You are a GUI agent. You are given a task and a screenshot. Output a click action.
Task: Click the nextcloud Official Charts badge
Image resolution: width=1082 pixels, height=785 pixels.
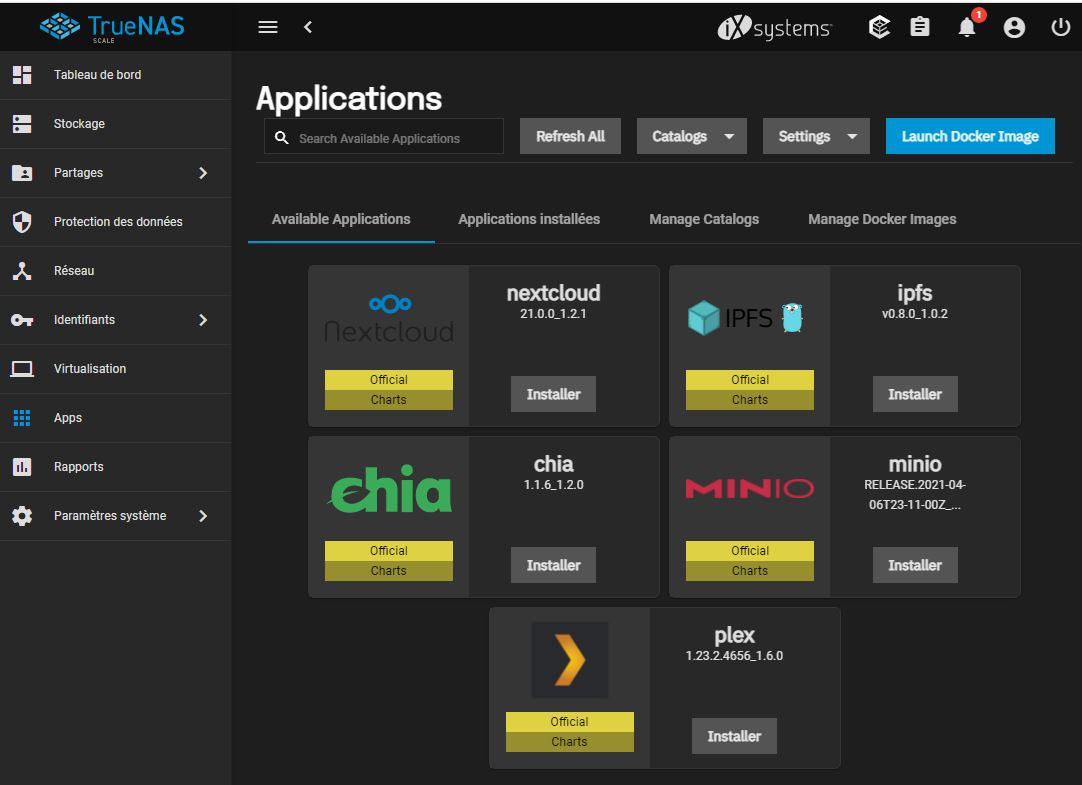(x=388, y=390)
